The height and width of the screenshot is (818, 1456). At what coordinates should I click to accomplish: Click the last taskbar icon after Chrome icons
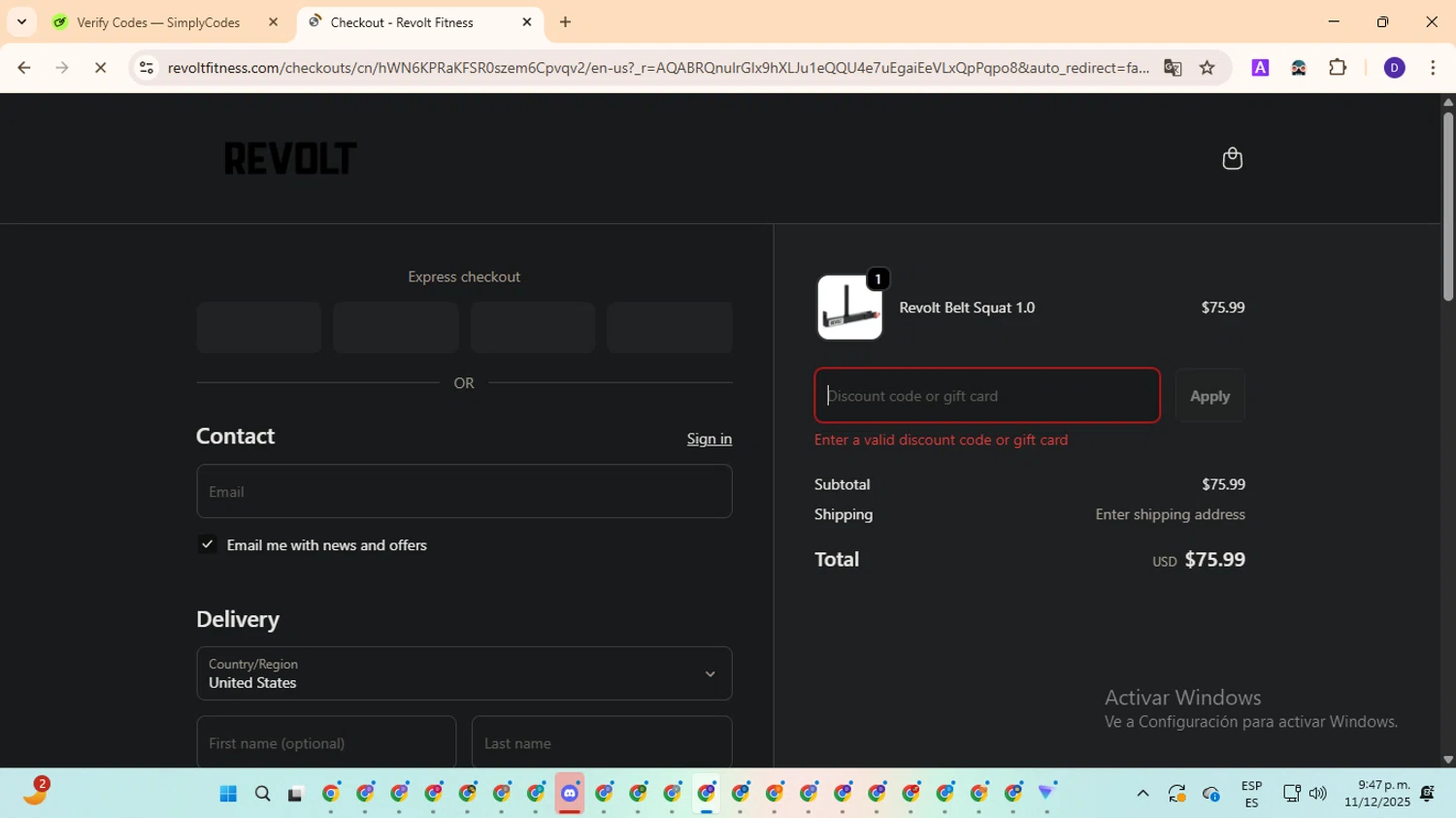coord(1046,793)
